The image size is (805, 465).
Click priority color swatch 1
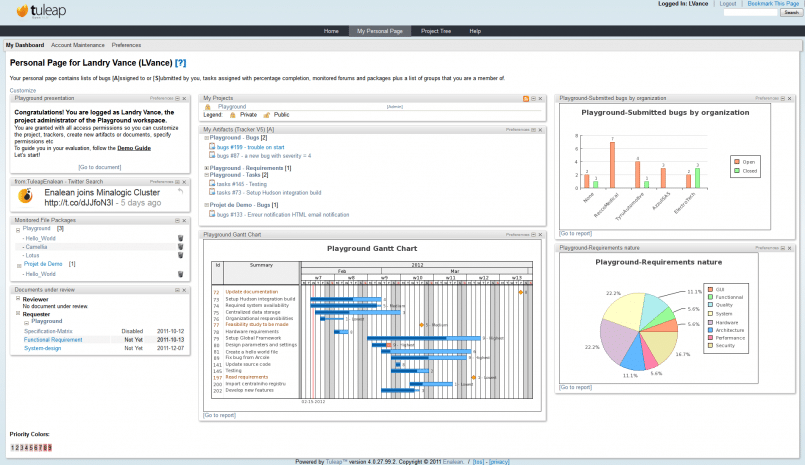pyautogui.click(x=12, y=448)
